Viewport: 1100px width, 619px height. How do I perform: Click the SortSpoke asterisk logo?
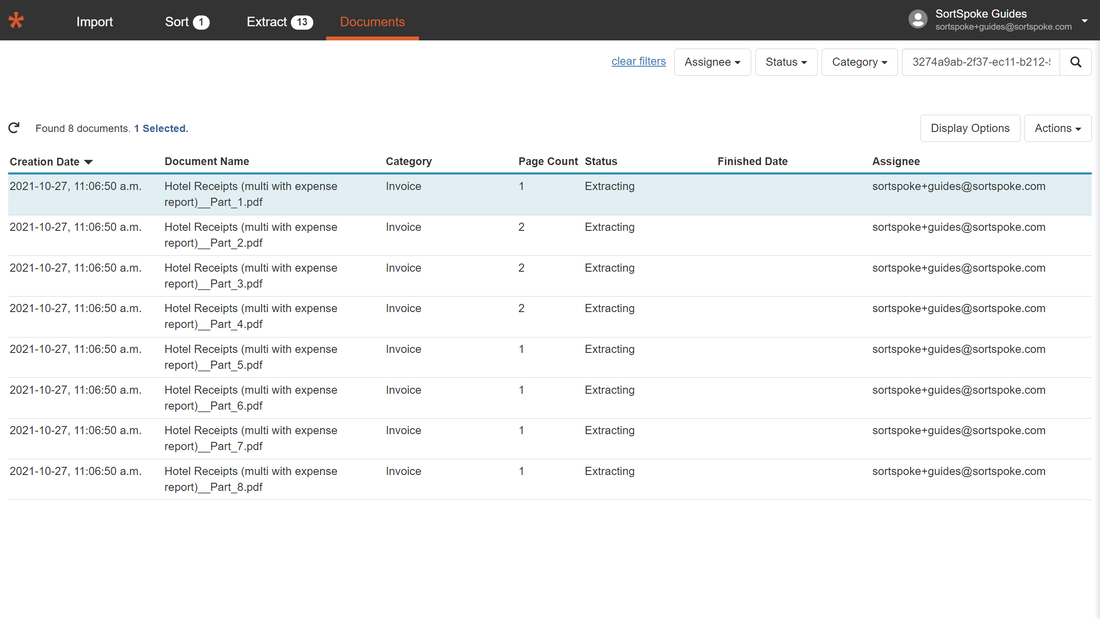[16, 20]
